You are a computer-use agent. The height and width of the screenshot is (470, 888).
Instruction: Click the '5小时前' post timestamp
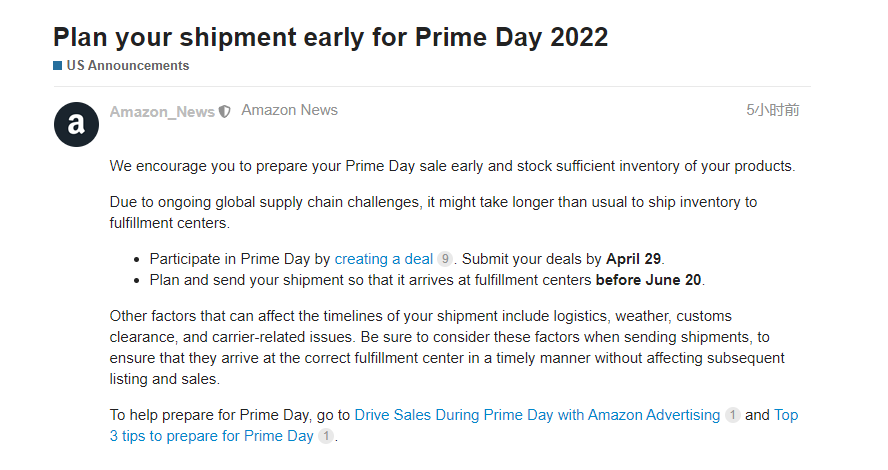pos(772,110)
